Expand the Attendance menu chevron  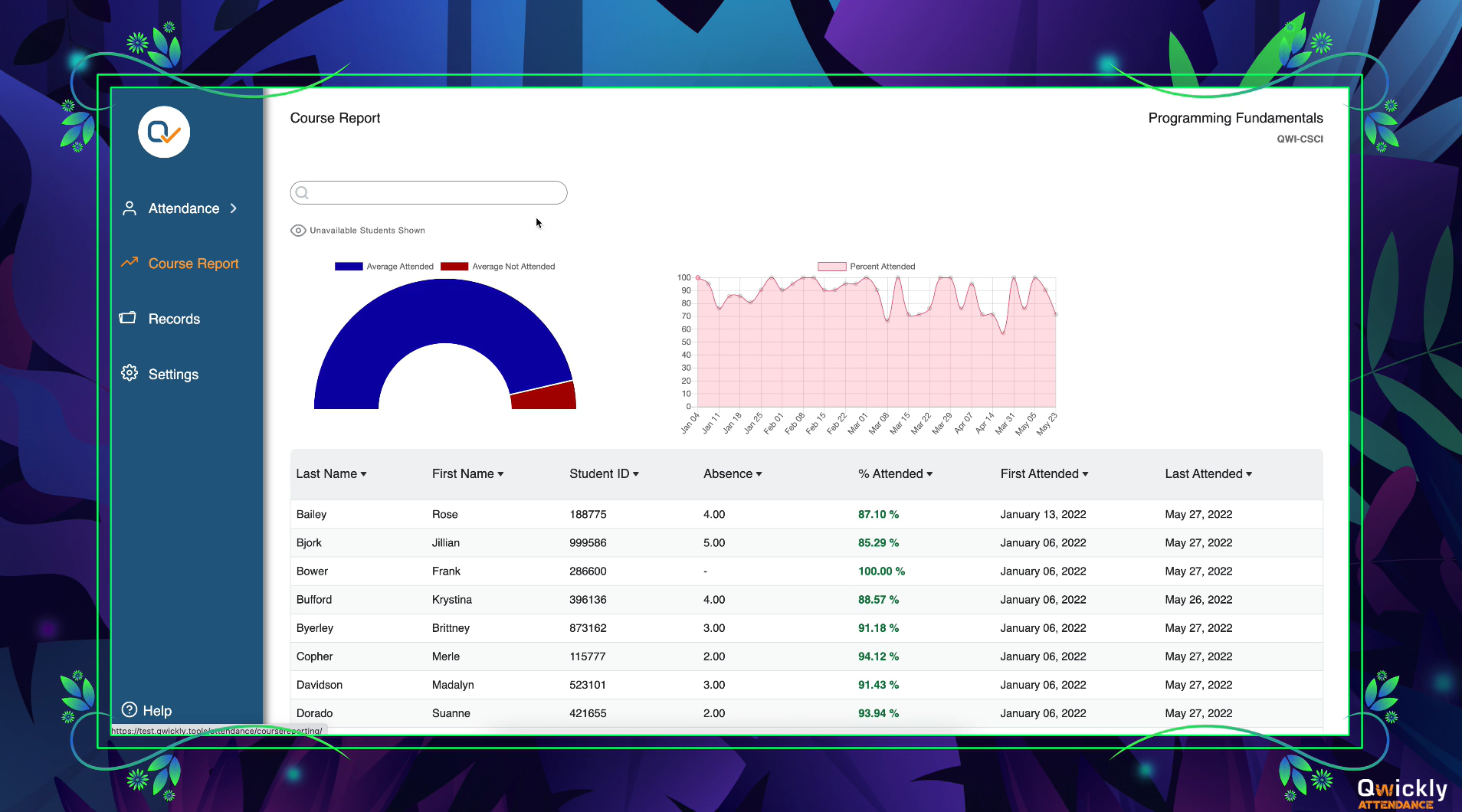[234, 208]
